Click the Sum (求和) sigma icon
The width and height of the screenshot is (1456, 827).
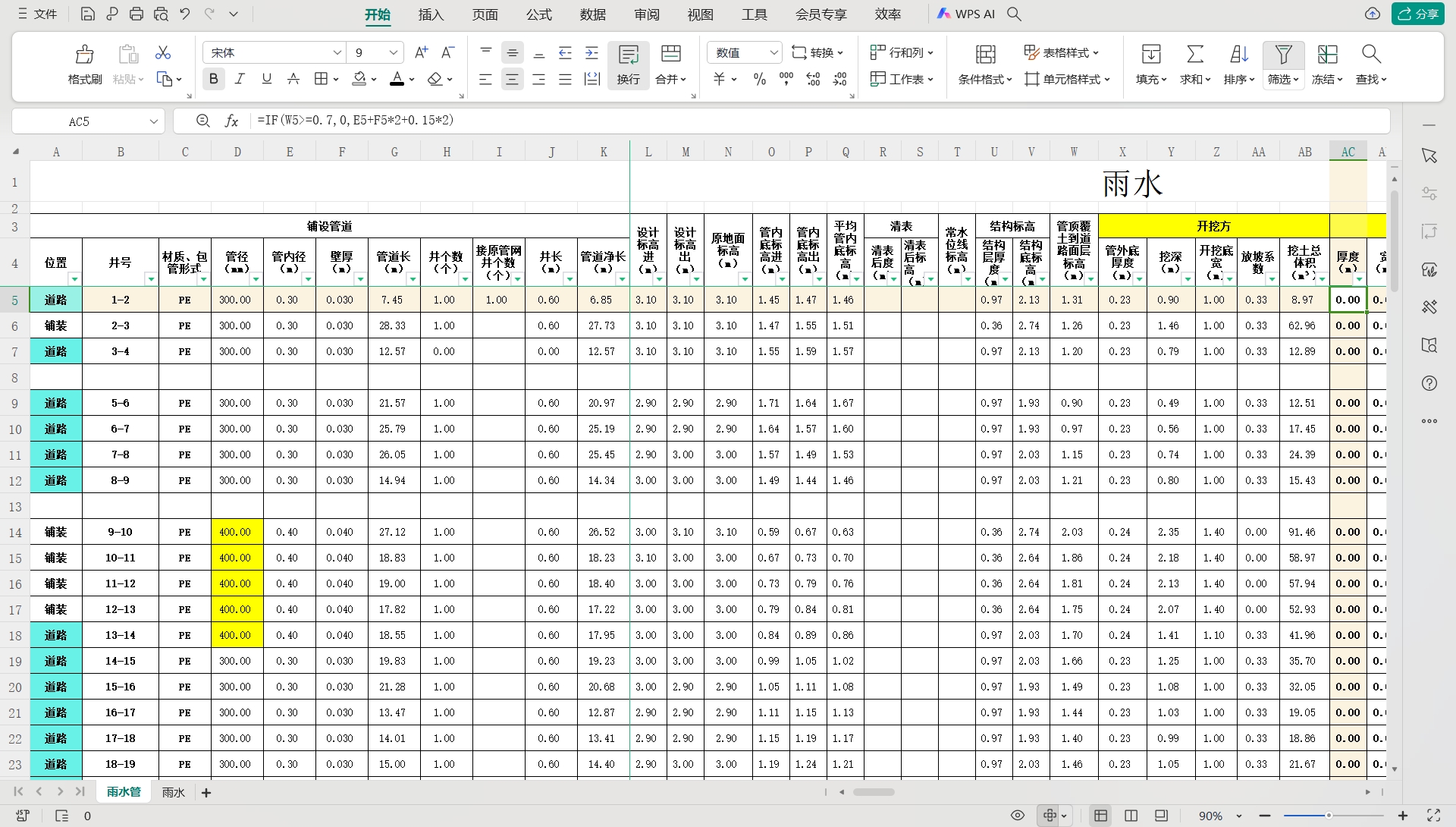click(1194, 54)
